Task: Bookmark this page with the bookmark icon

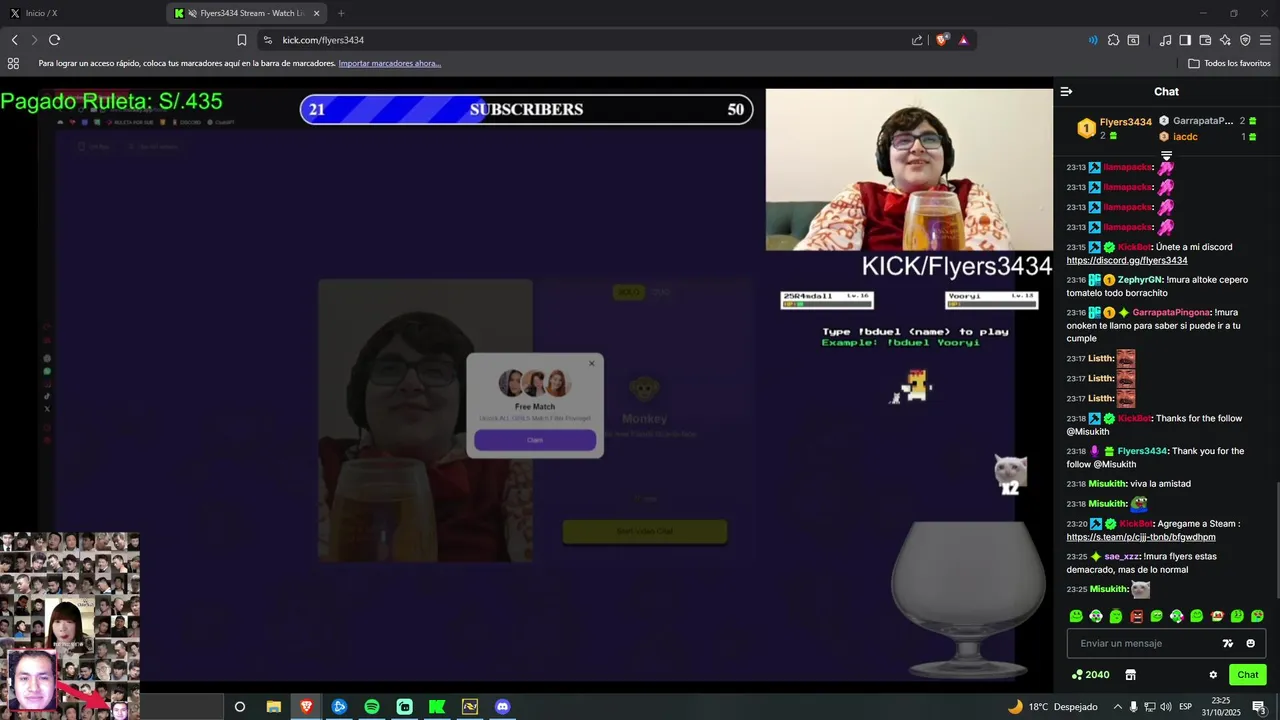Action: point(241,40)
